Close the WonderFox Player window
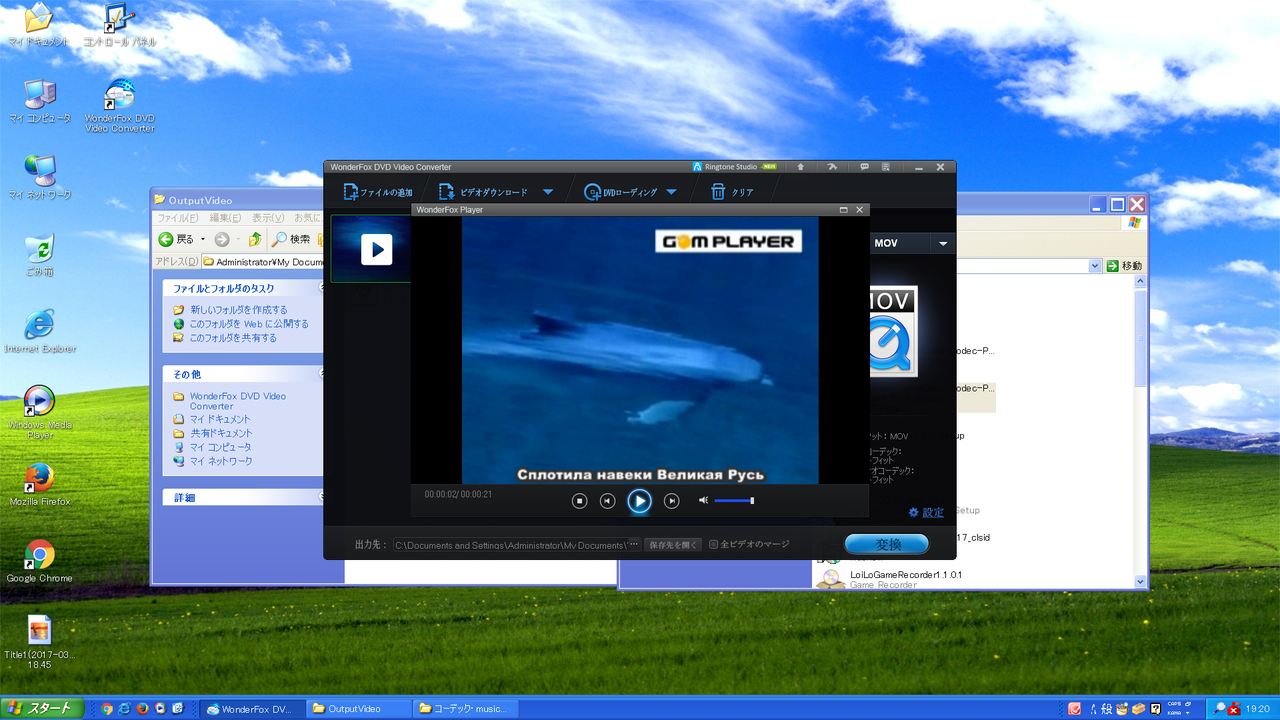The width and height of the screenshot is (1280, 720). pos(860,210)
